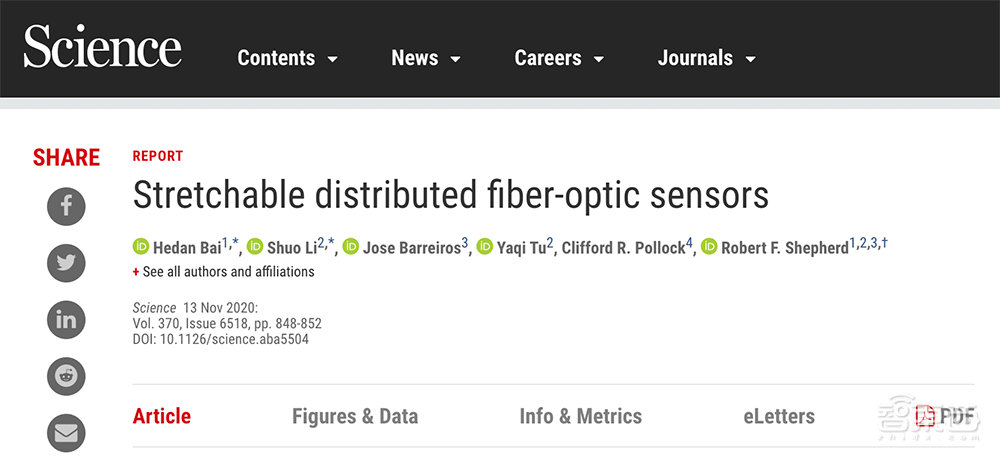Open Shuo Li's ORCID icon
The height and width of the screenshot is (459, 1000).
pyautogui.click(x=255, y=247)
